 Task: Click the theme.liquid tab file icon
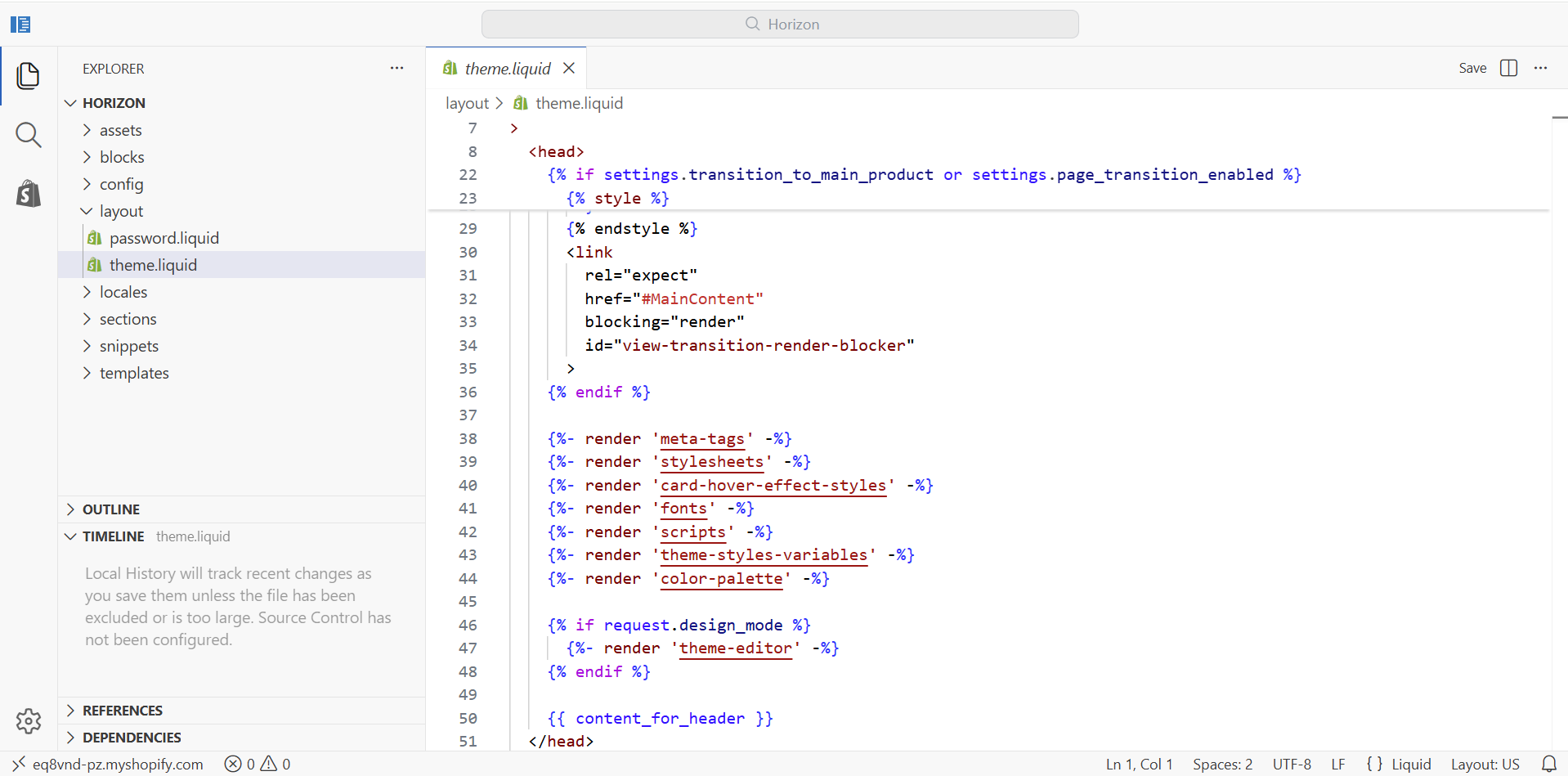click(450, 69)
